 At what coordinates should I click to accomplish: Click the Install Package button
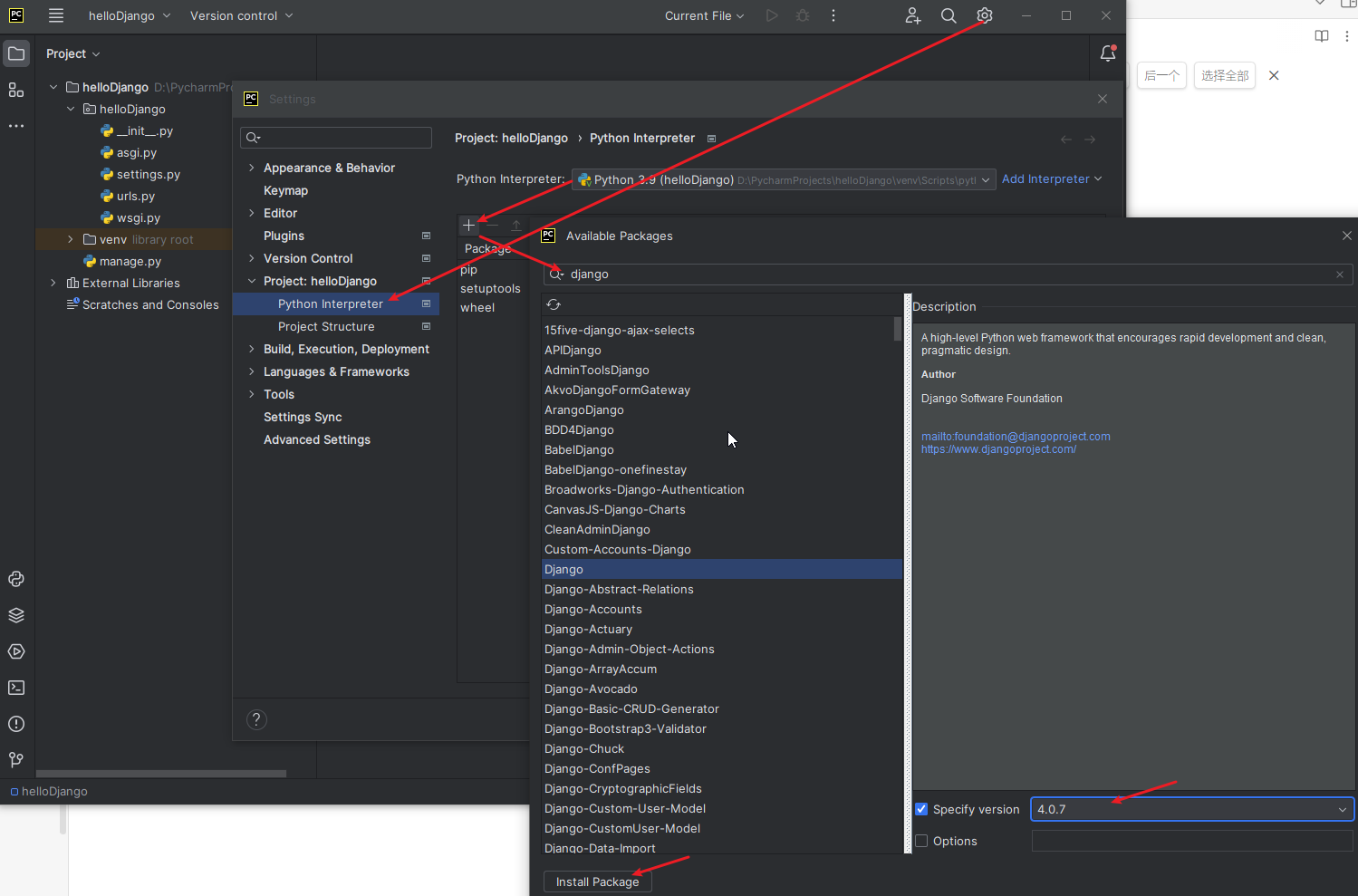(597, 882)
